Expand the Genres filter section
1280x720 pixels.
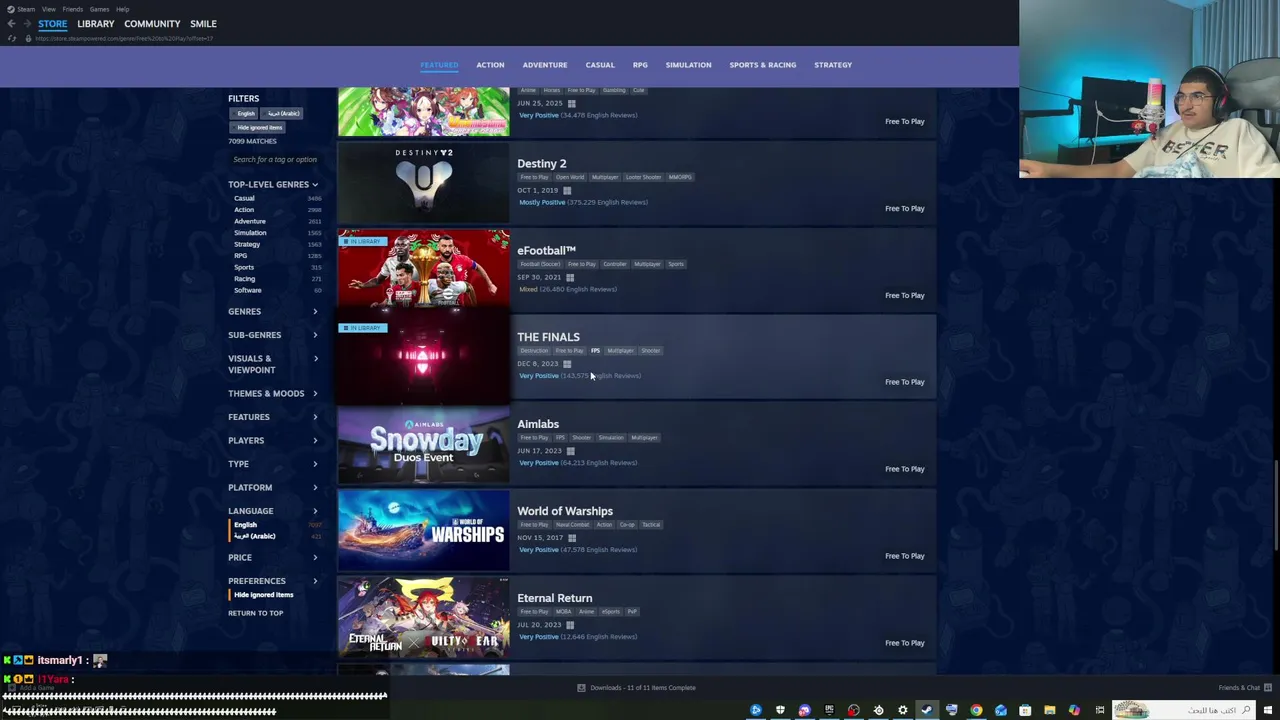click(x=273, y=311)
